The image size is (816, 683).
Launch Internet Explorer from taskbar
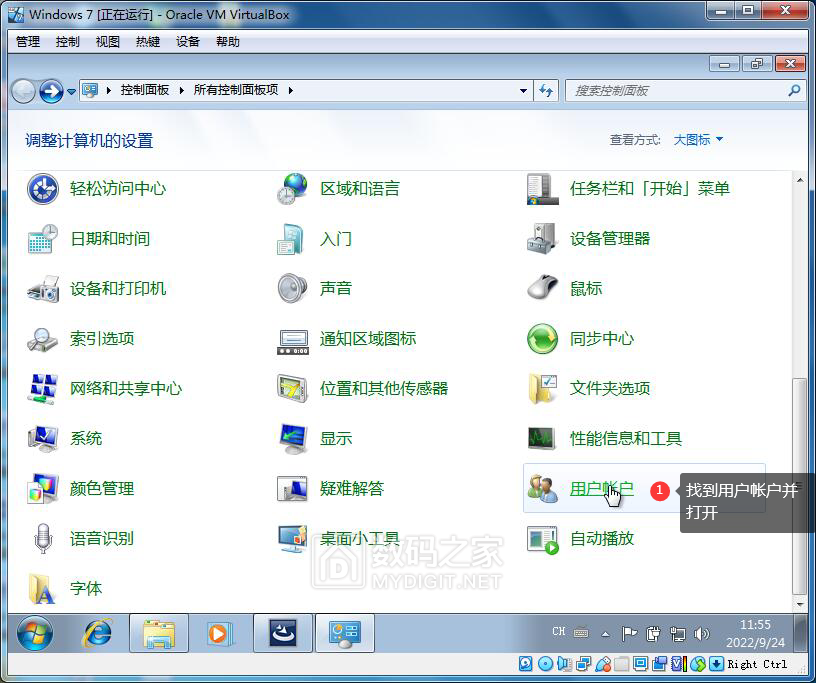(x=97, y=634)
